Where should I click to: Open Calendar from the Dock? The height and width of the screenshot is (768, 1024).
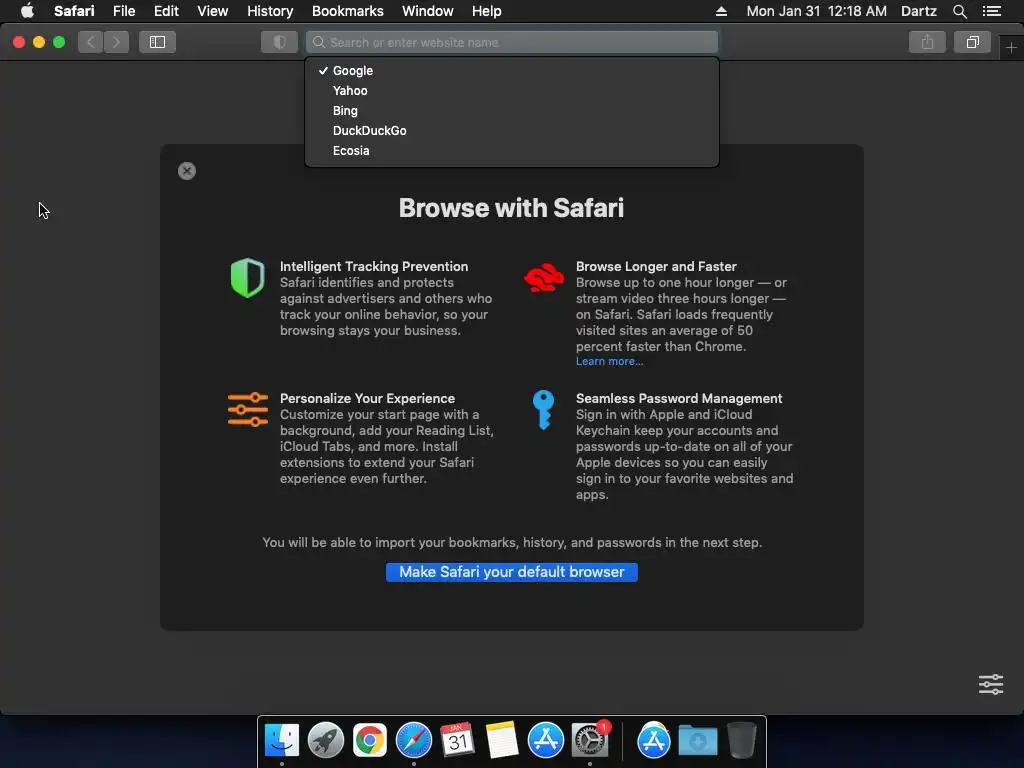[457, 741]
